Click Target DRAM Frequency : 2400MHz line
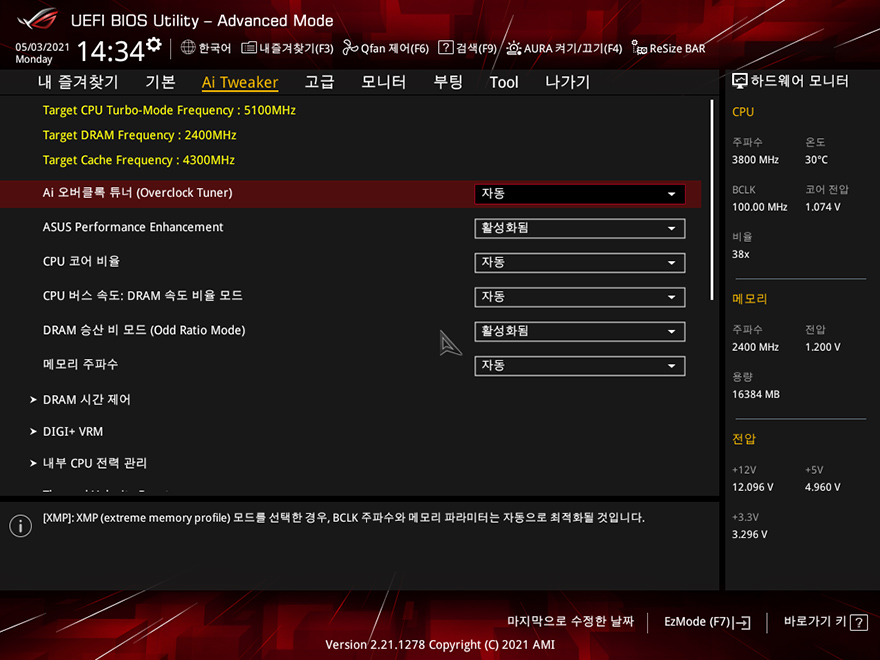Screen dimensions: 880x660 point(139,135)
